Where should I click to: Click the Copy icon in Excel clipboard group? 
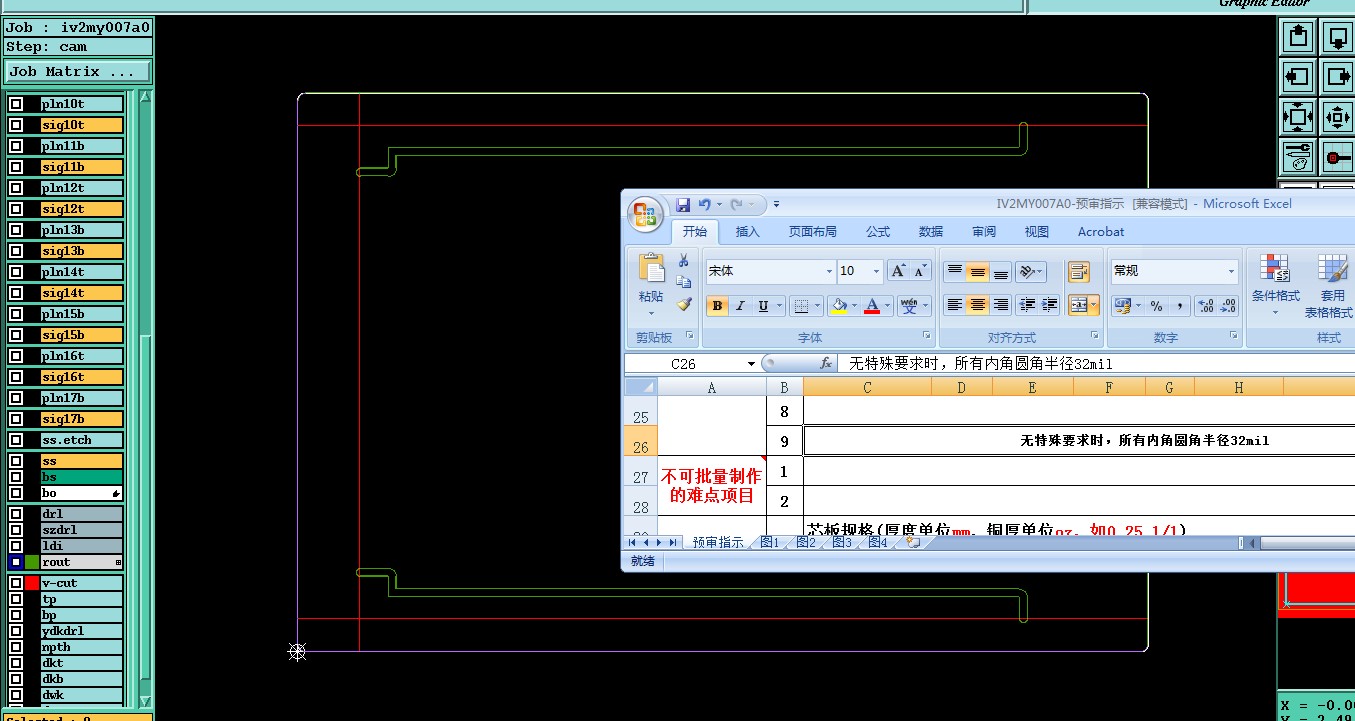click(684, 282)
